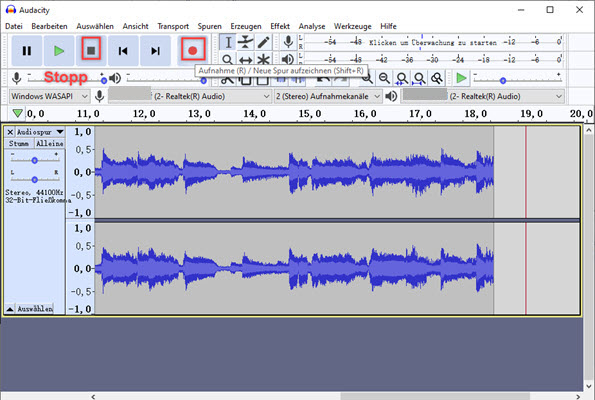Open the Bearbeiten menu
The width and height of the screenshot is (595, 400).
[49, 26]
